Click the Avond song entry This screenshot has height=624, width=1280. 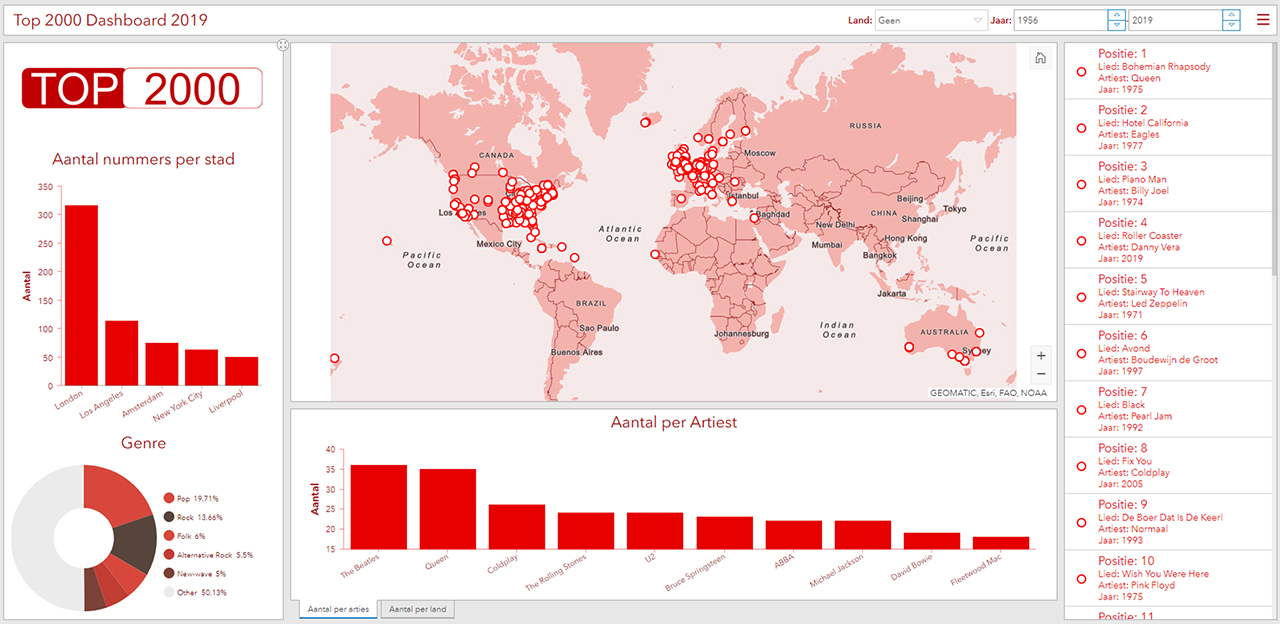(1167, 353)
